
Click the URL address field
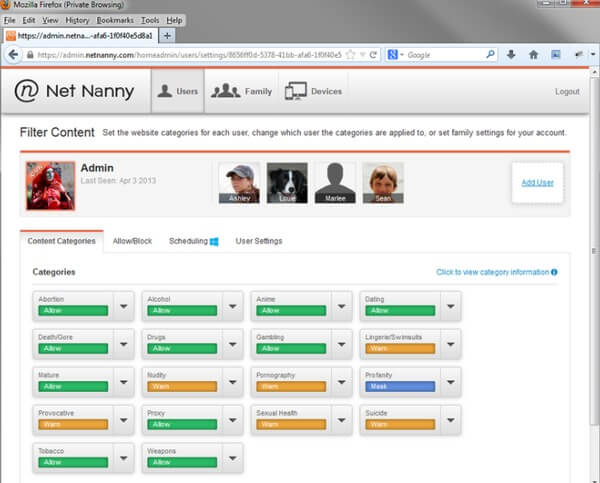[189, 55]
